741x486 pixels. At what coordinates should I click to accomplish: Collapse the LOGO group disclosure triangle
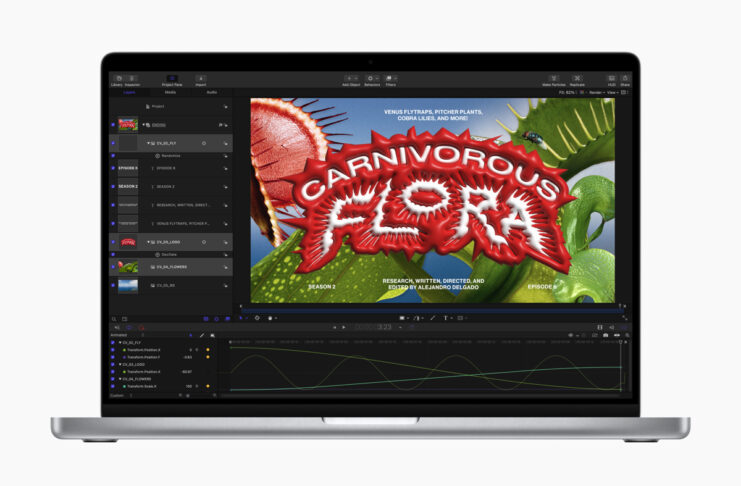(x=148, y=242)
